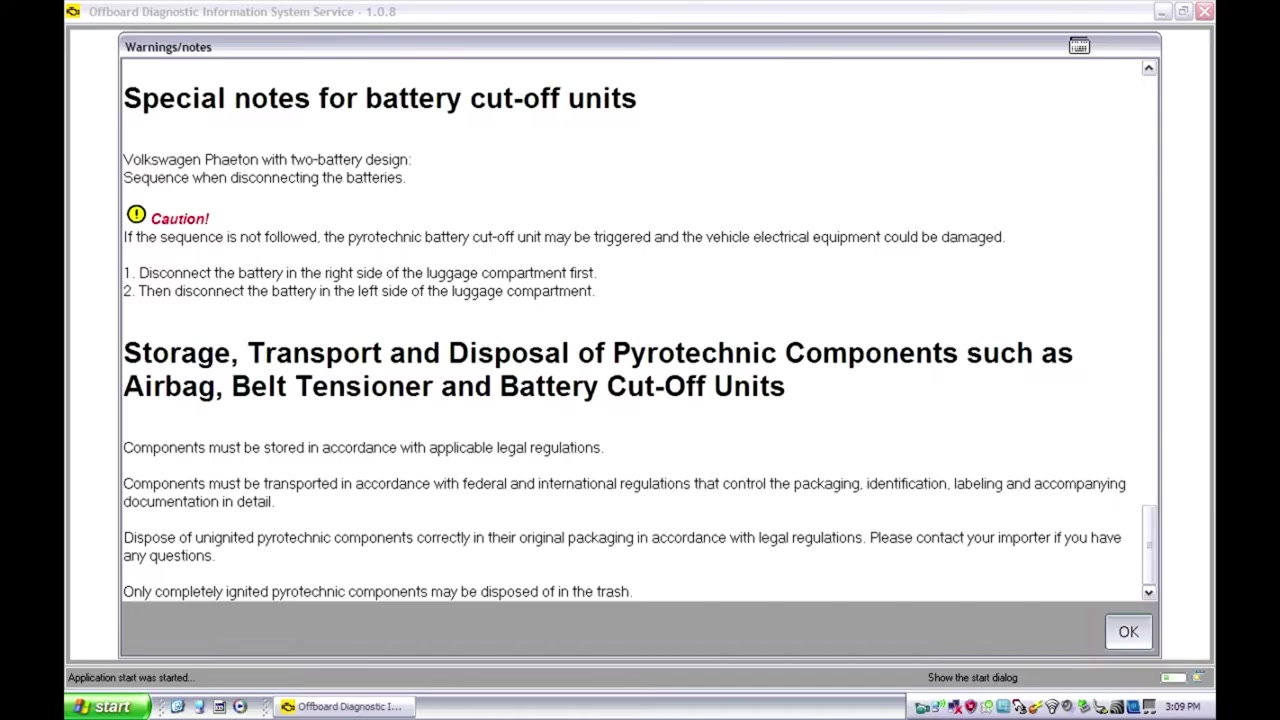Open the Windows start menu
The height and width of the screenshot is (720, 1280).
(x=107, y=707)
